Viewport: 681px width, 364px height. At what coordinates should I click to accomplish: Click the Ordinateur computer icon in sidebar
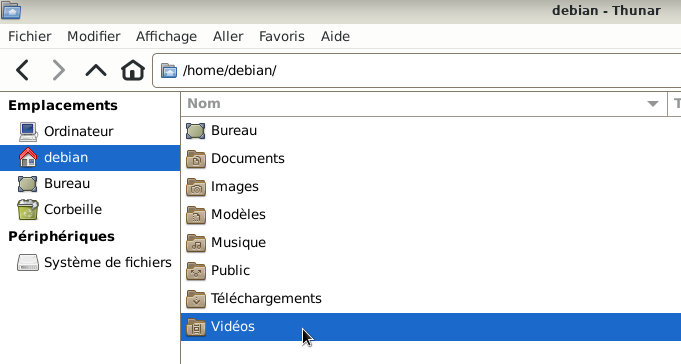pos(28,132)
